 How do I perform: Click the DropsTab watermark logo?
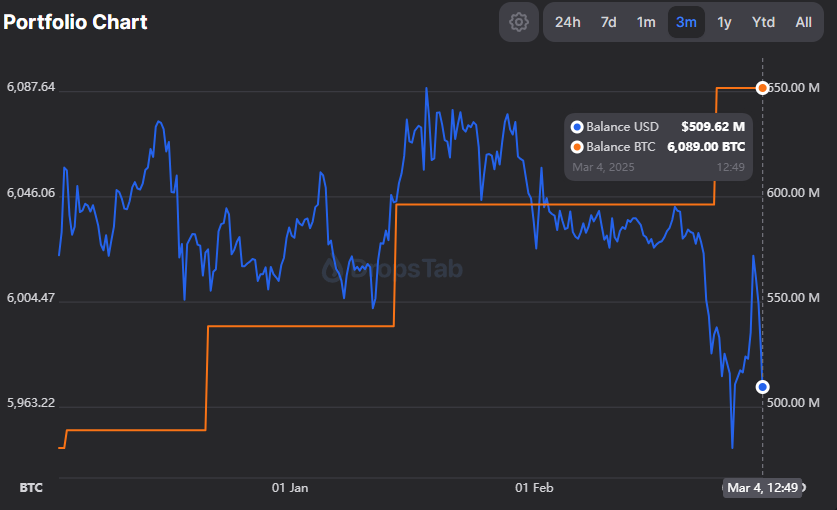click(x=392, y=269)
